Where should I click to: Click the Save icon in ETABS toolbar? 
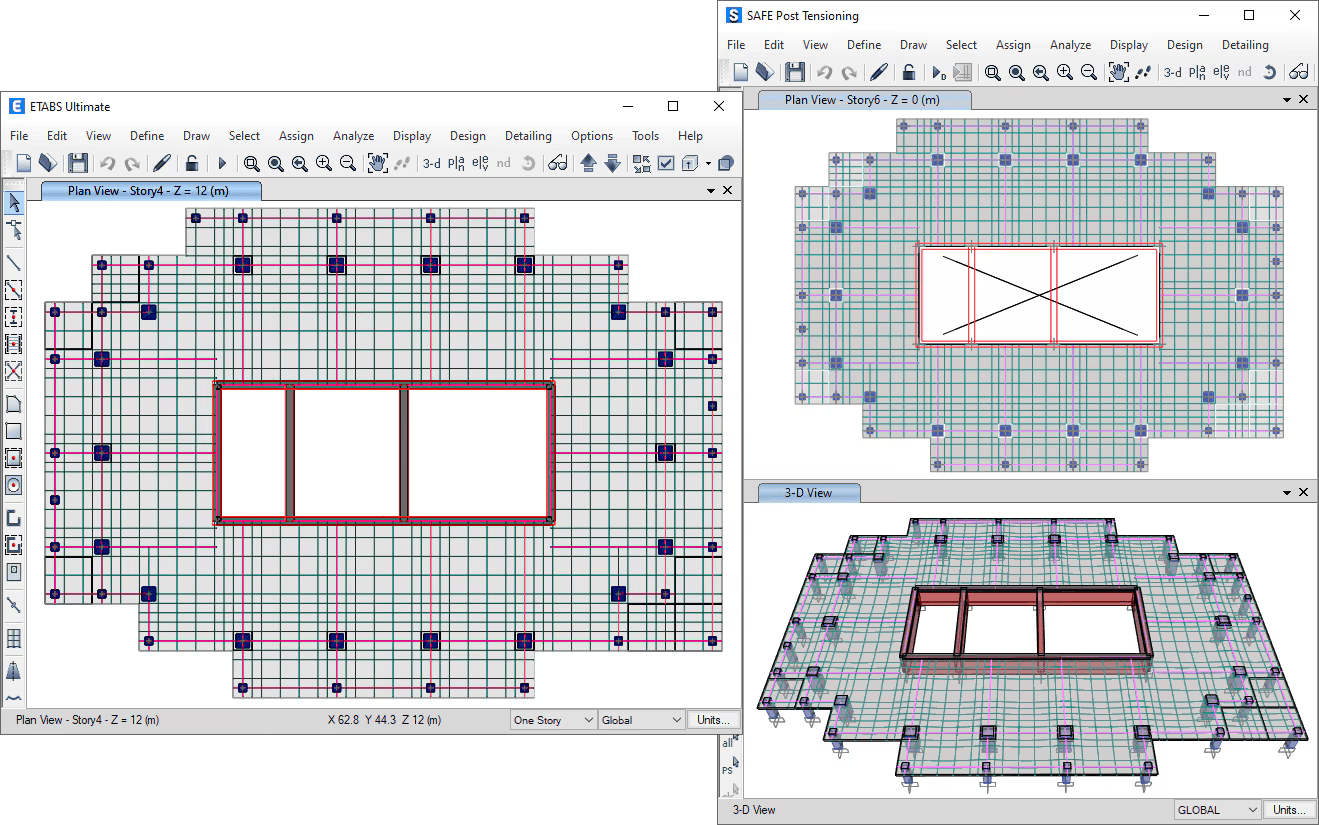pos(78,163)
